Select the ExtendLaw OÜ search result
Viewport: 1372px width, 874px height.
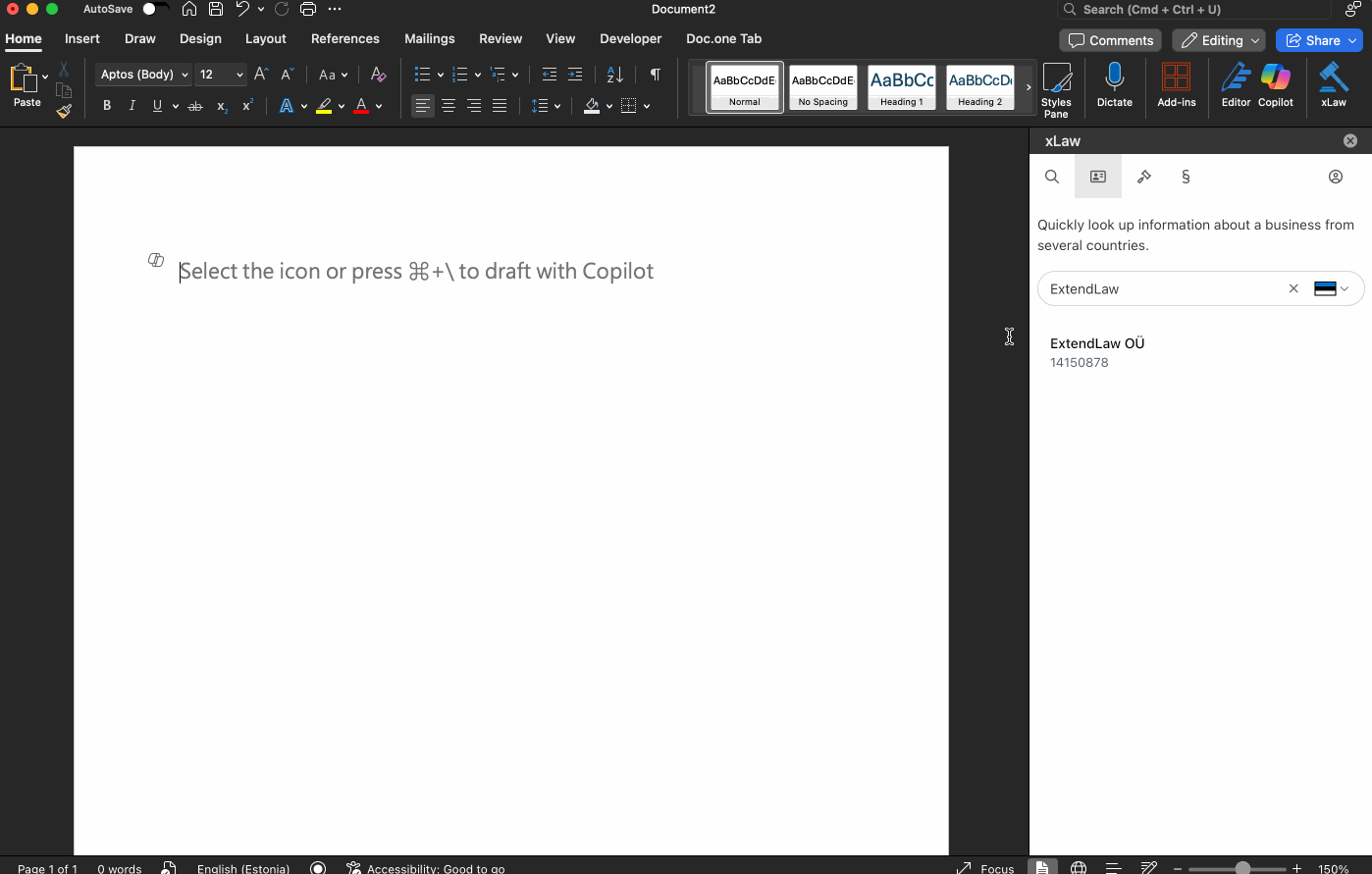pyautogui.click(x=1097, y=352)
